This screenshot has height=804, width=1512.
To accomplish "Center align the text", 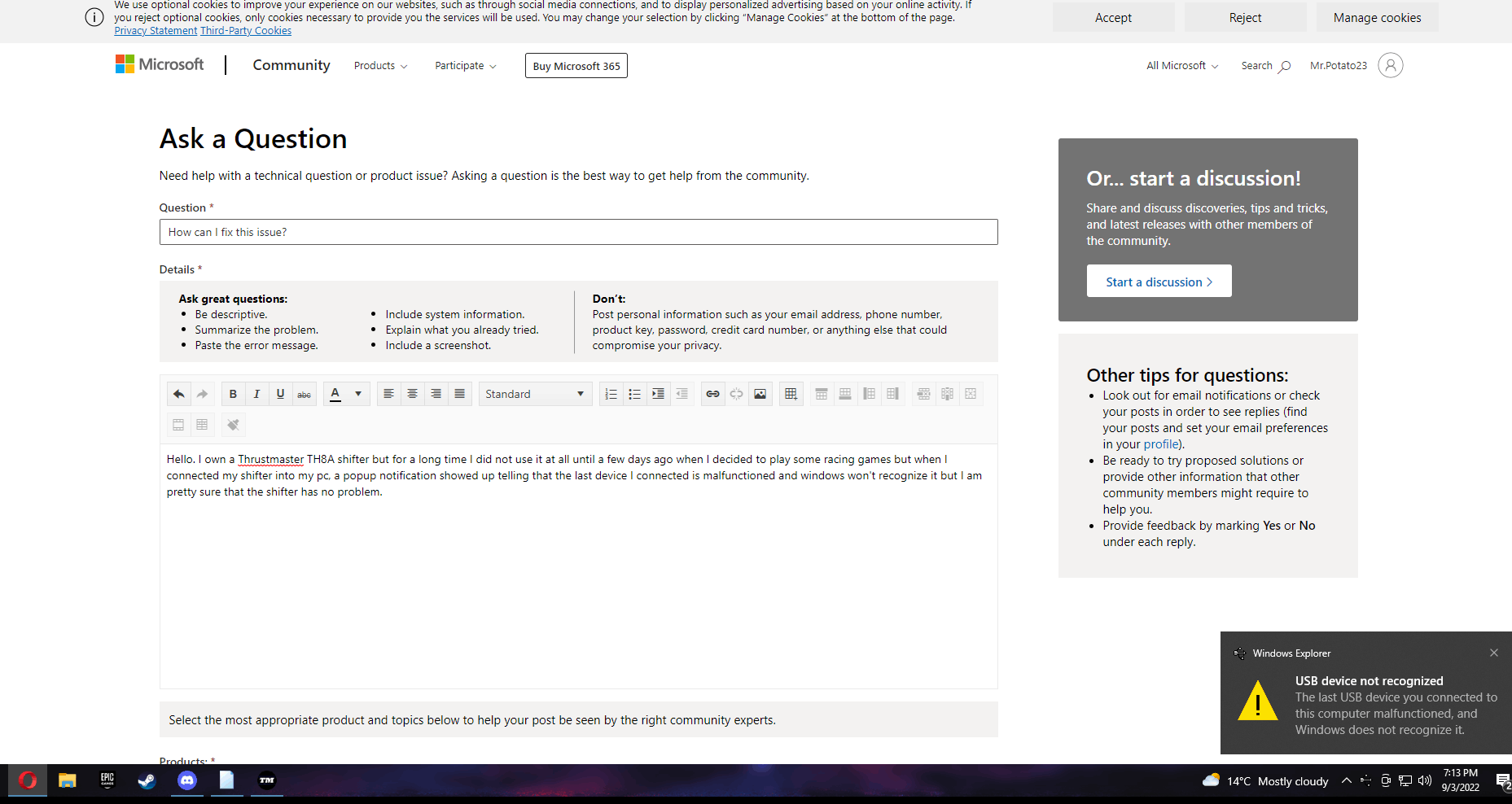I will 413,394.
